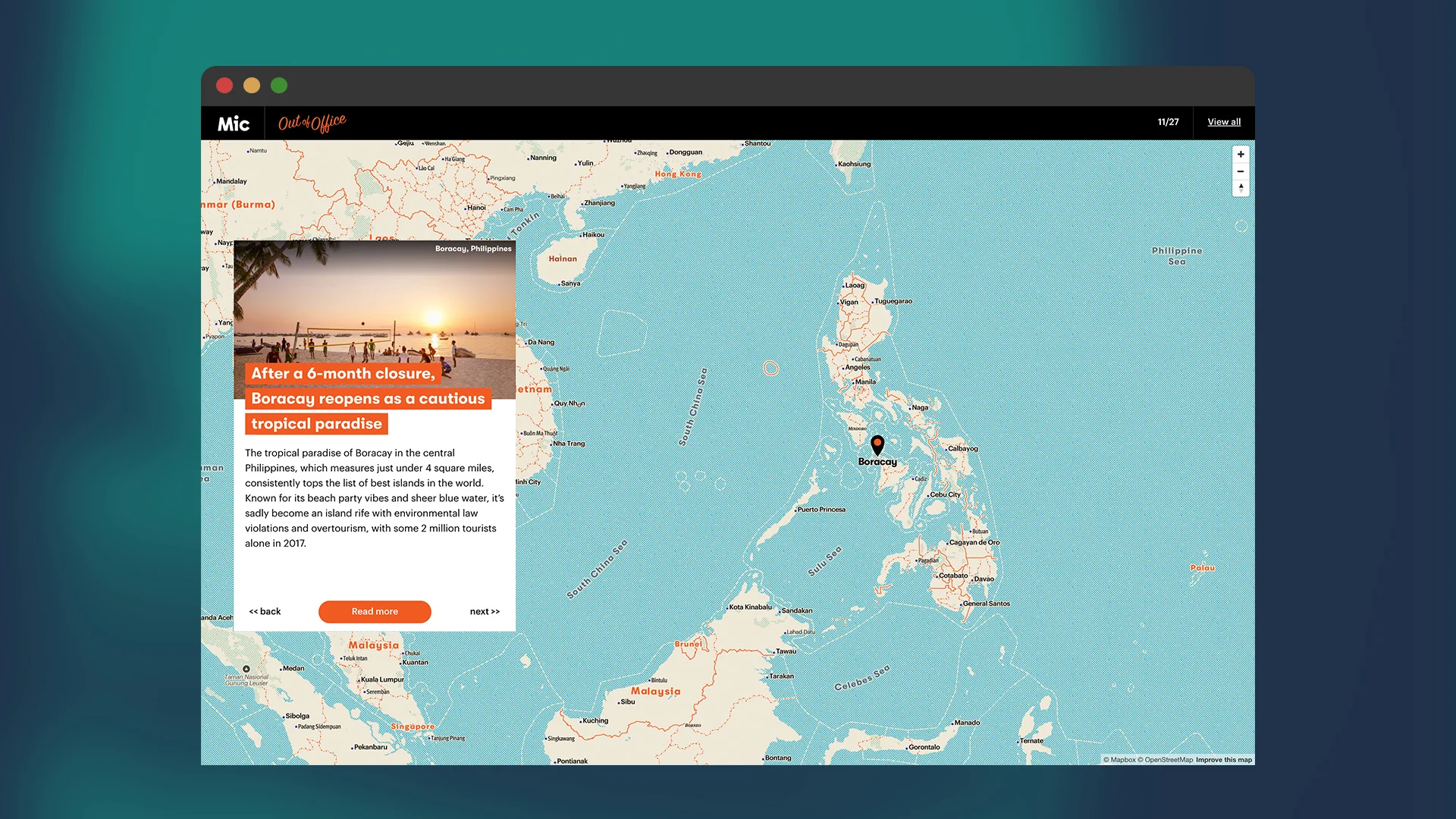Click the yellow minimize window dot
1456x819 pixels.
coord(252,86)
